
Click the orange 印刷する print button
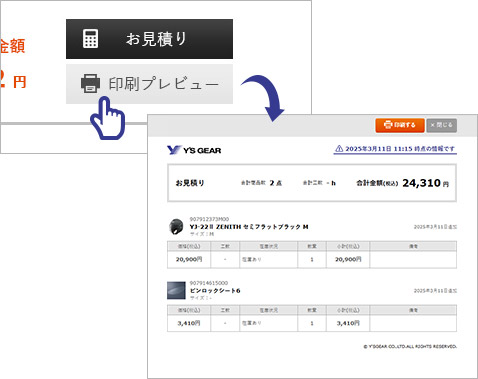coord(400,125)
